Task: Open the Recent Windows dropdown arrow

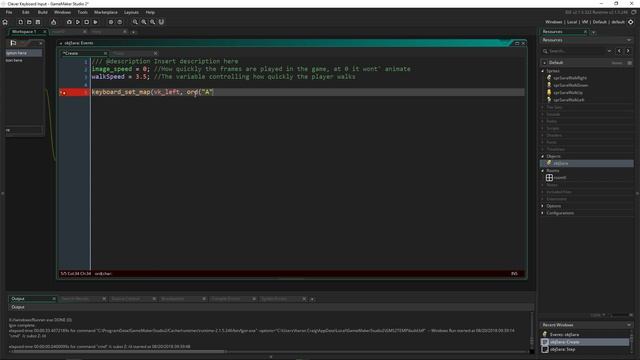Action: coord(629,325)
